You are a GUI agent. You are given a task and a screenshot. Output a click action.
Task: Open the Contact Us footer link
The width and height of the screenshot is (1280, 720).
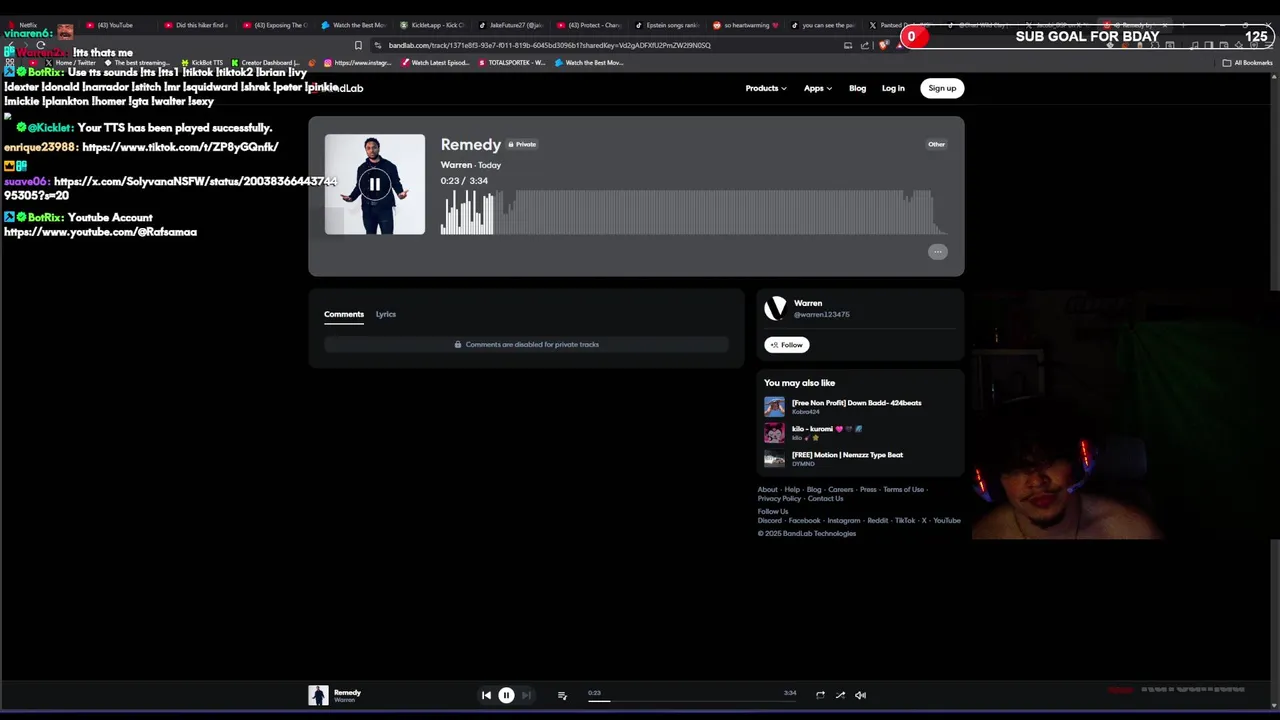click(825, 499)
